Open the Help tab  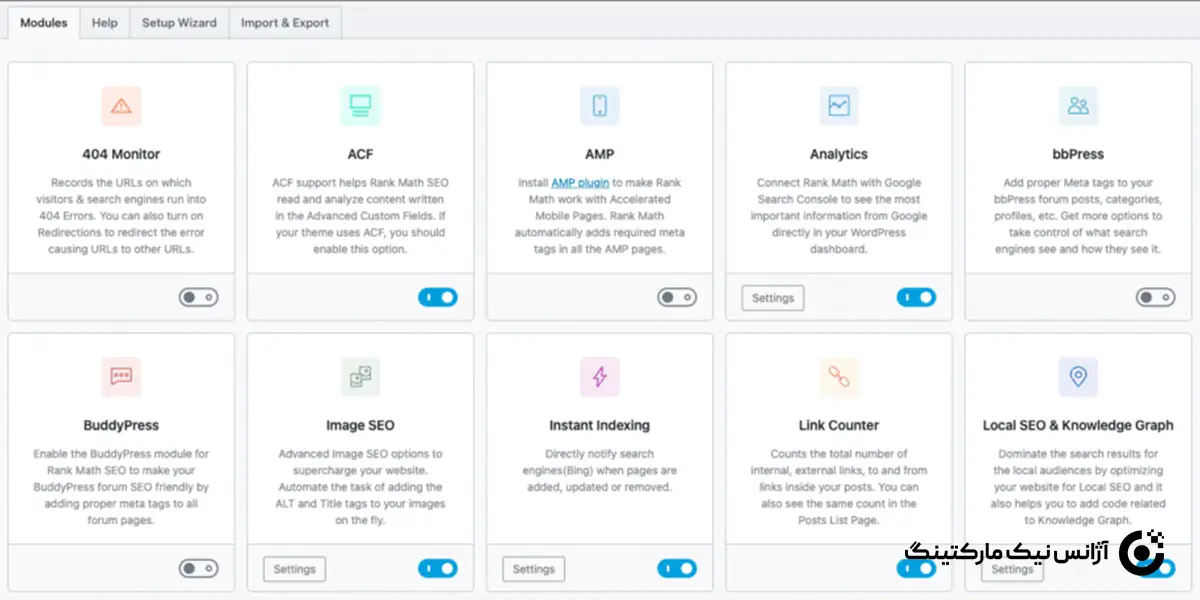105,23
